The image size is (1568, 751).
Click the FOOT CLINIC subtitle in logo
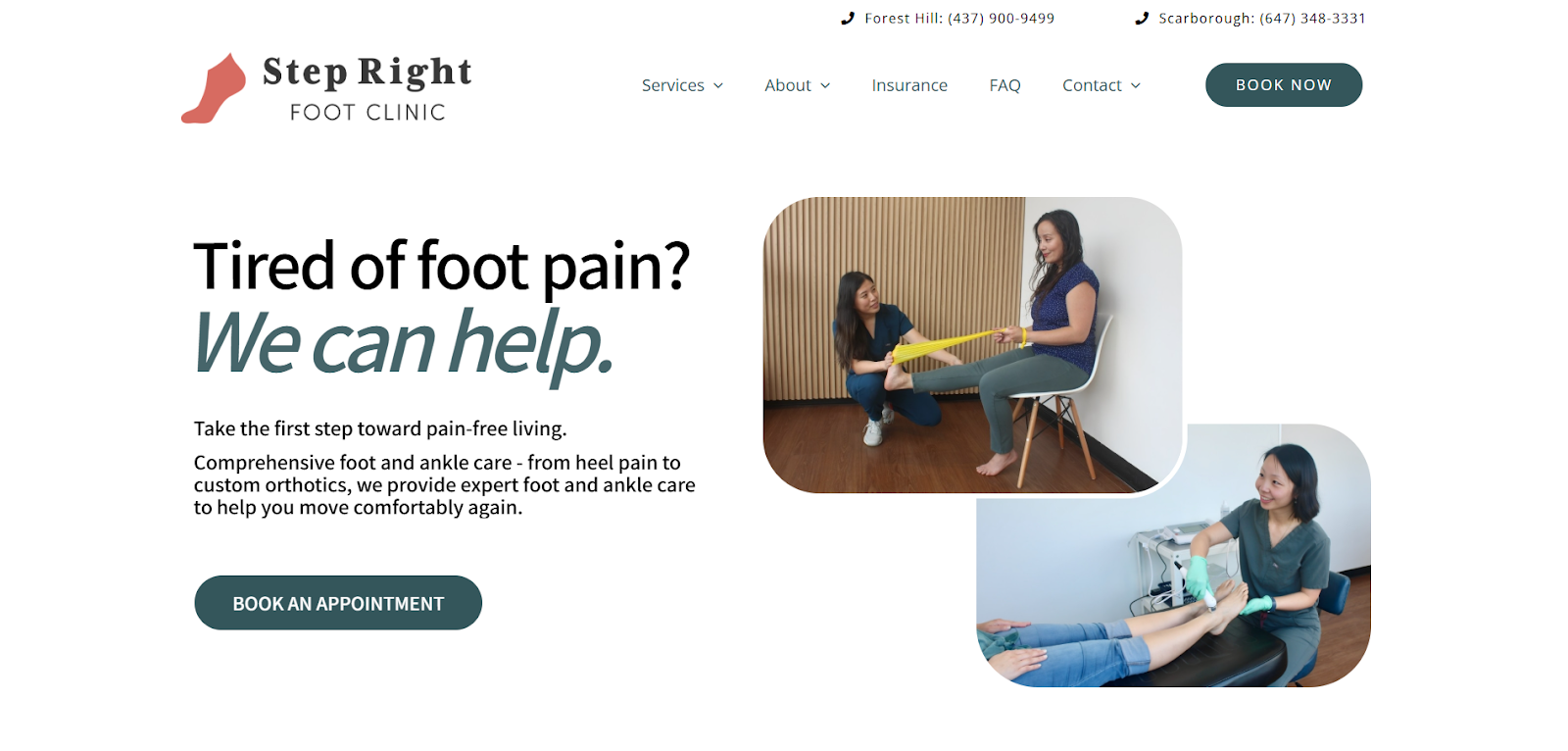click(367, 113)
